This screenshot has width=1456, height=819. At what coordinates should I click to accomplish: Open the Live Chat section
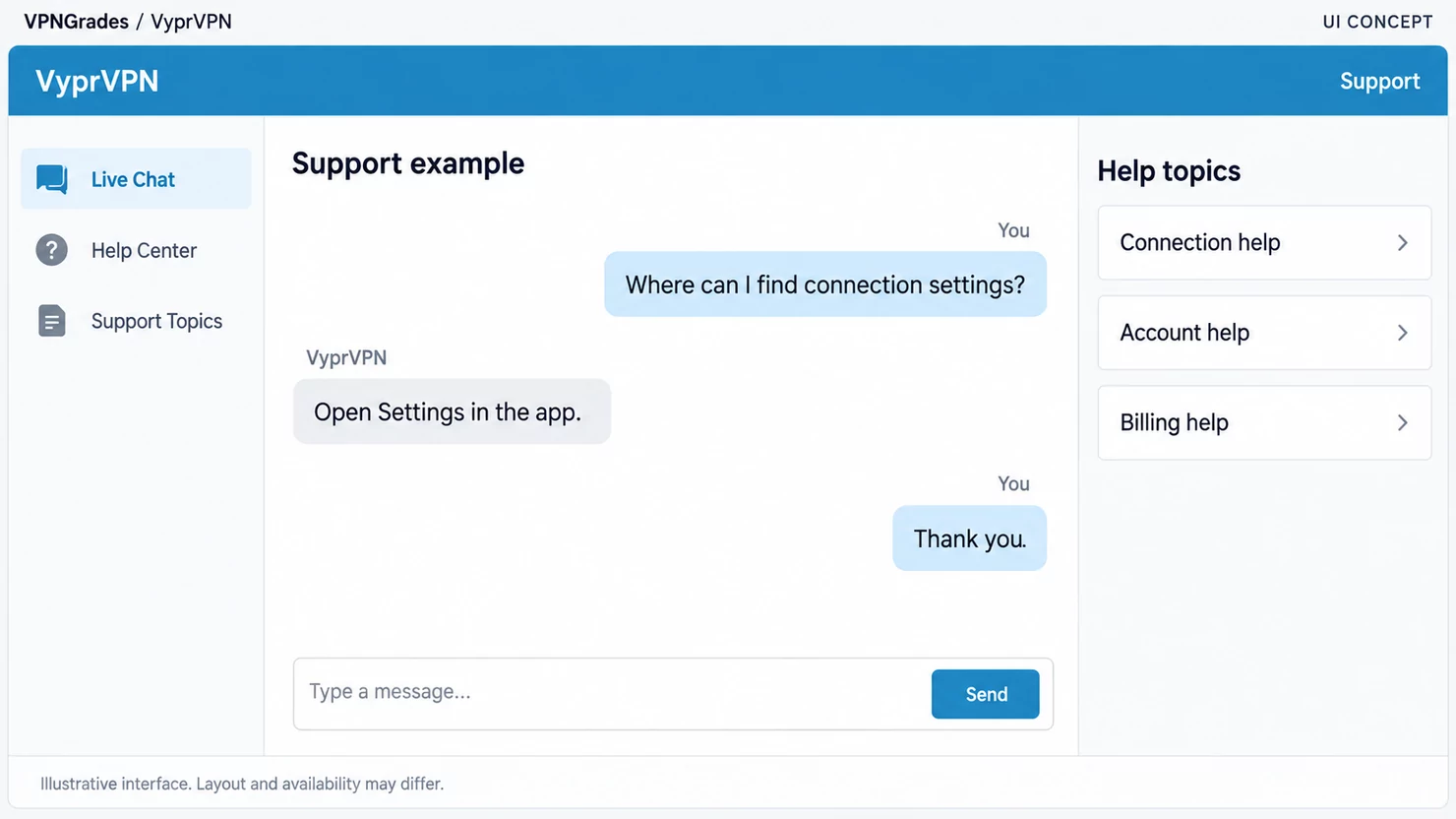pyautogui.click(x=136, y=179)
